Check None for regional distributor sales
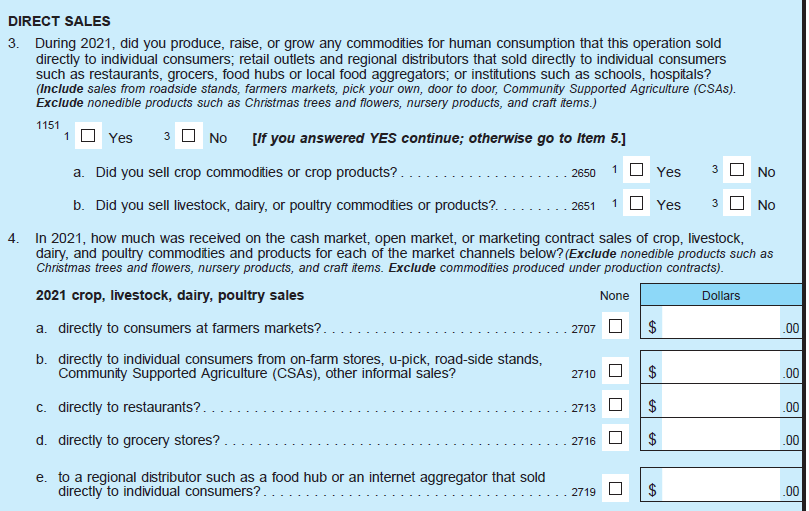 click(x=615, y=489)
